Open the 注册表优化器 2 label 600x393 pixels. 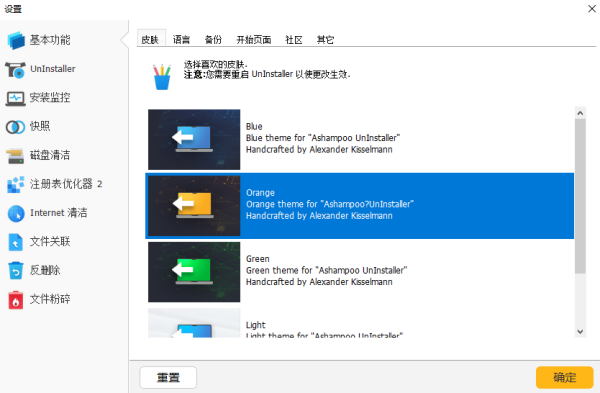click(x=66, y=184)
